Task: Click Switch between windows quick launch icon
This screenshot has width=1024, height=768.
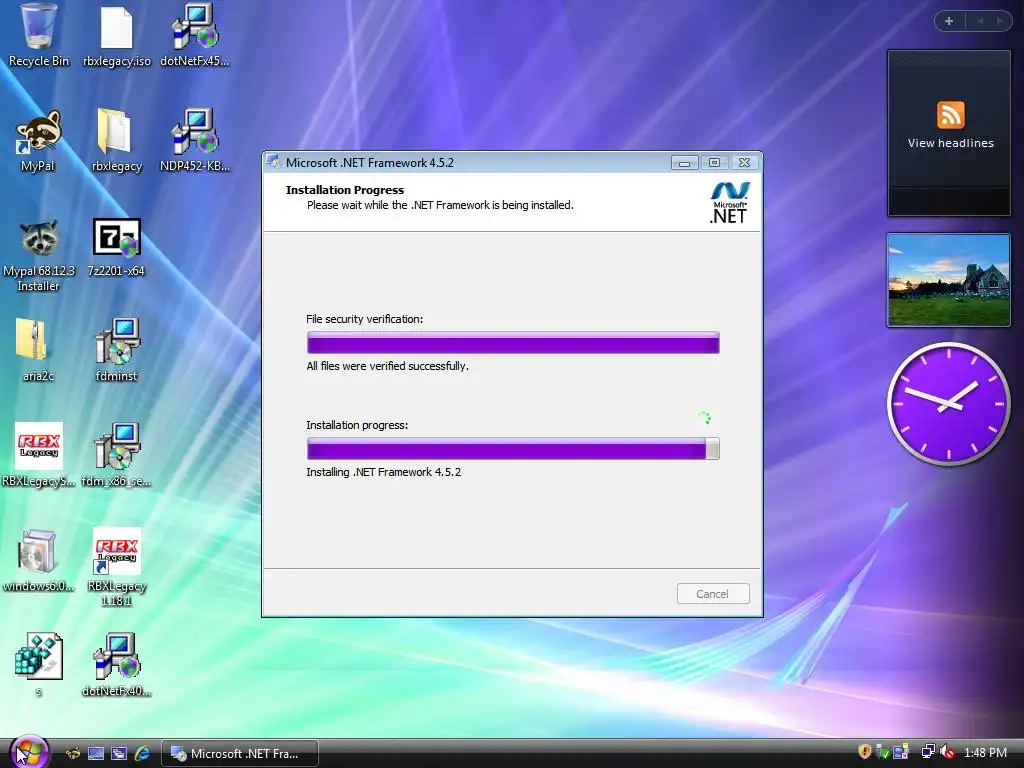Action: point(118,754)
